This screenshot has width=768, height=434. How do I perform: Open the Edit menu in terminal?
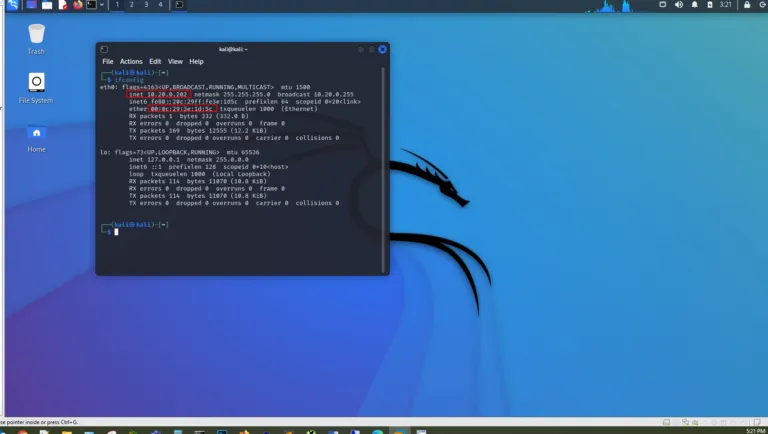[155, 62]
